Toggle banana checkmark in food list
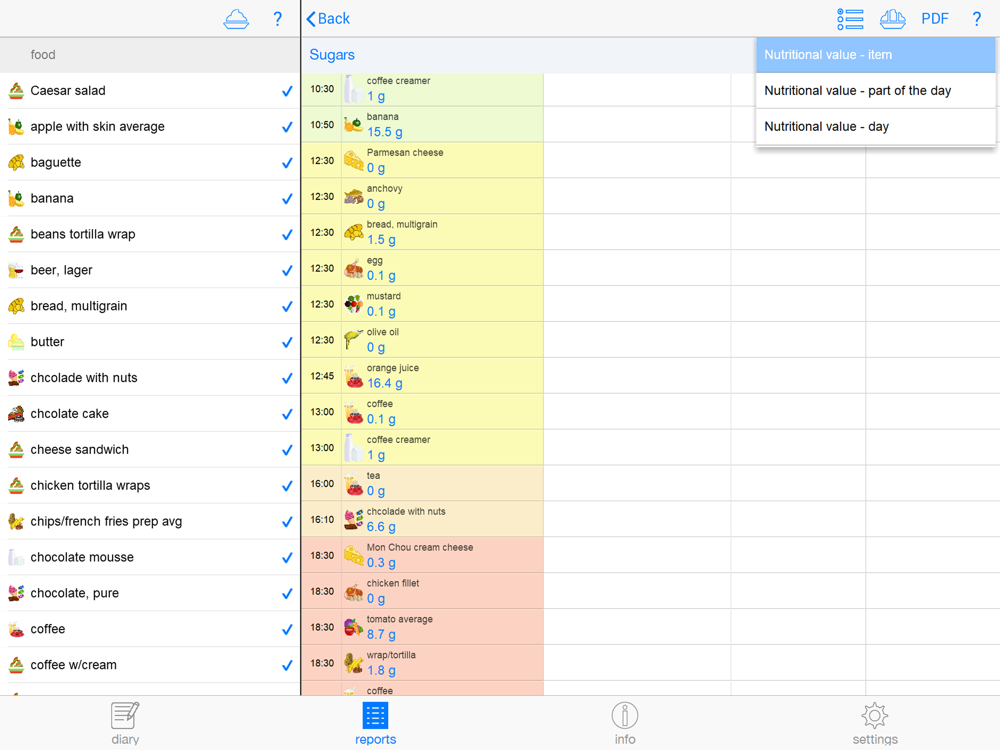Viewport: 1000px width, 750px height. click(287, 198)
